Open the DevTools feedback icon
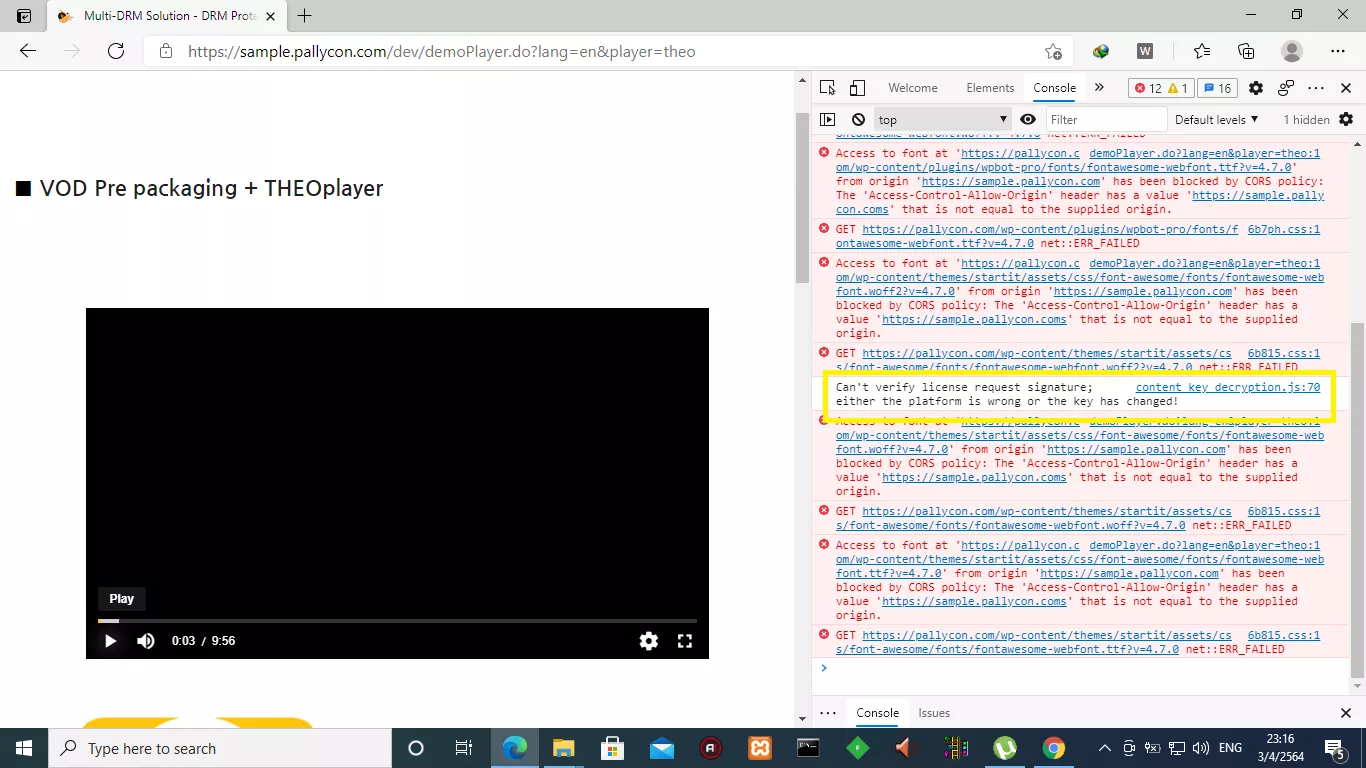Image resolution: width=1366 pixels, height=768 pixels. [1286, 88]
